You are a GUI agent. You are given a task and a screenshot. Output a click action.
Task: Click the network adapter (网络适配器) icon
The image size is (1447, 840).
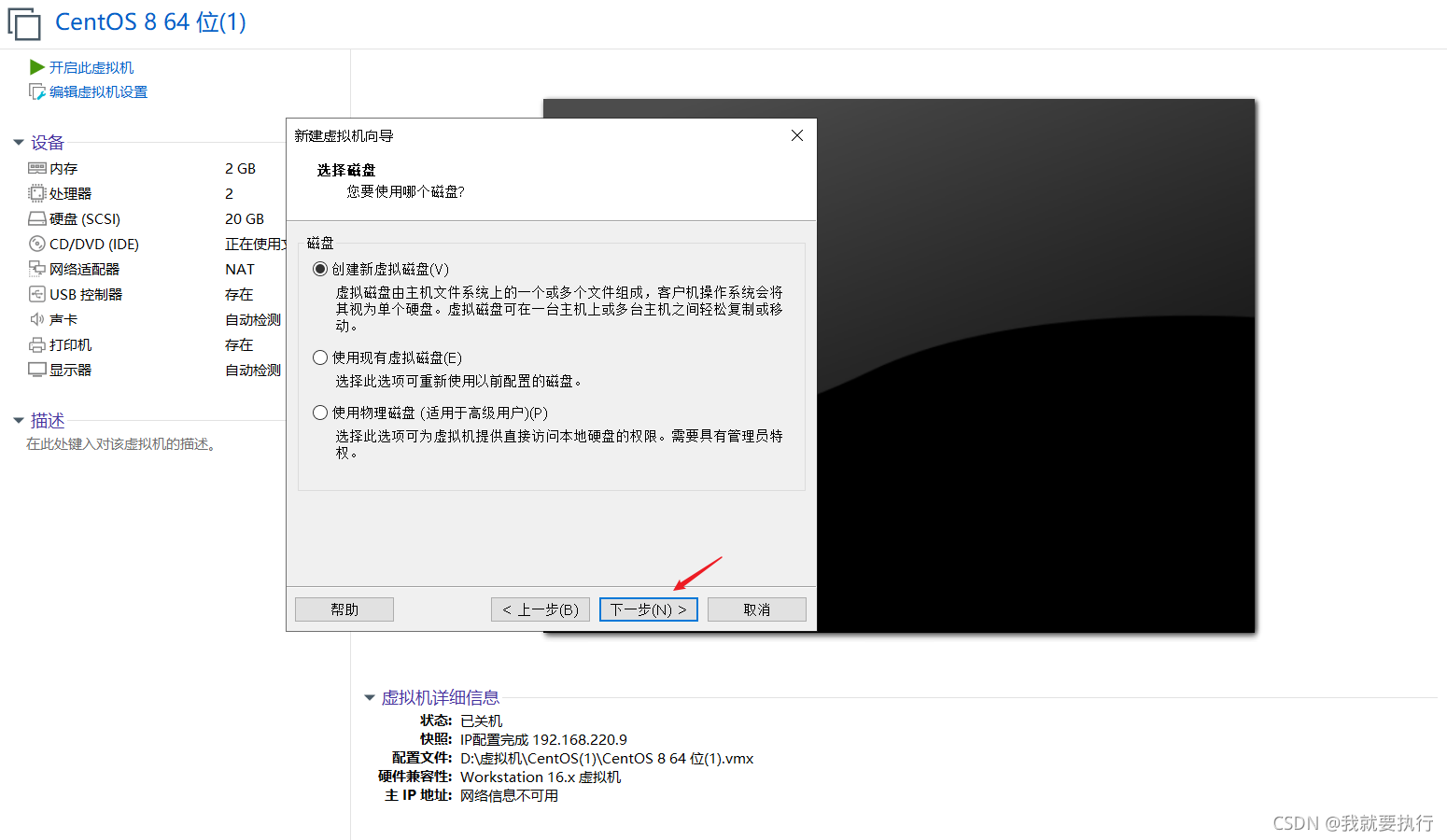tap(37, 269)
